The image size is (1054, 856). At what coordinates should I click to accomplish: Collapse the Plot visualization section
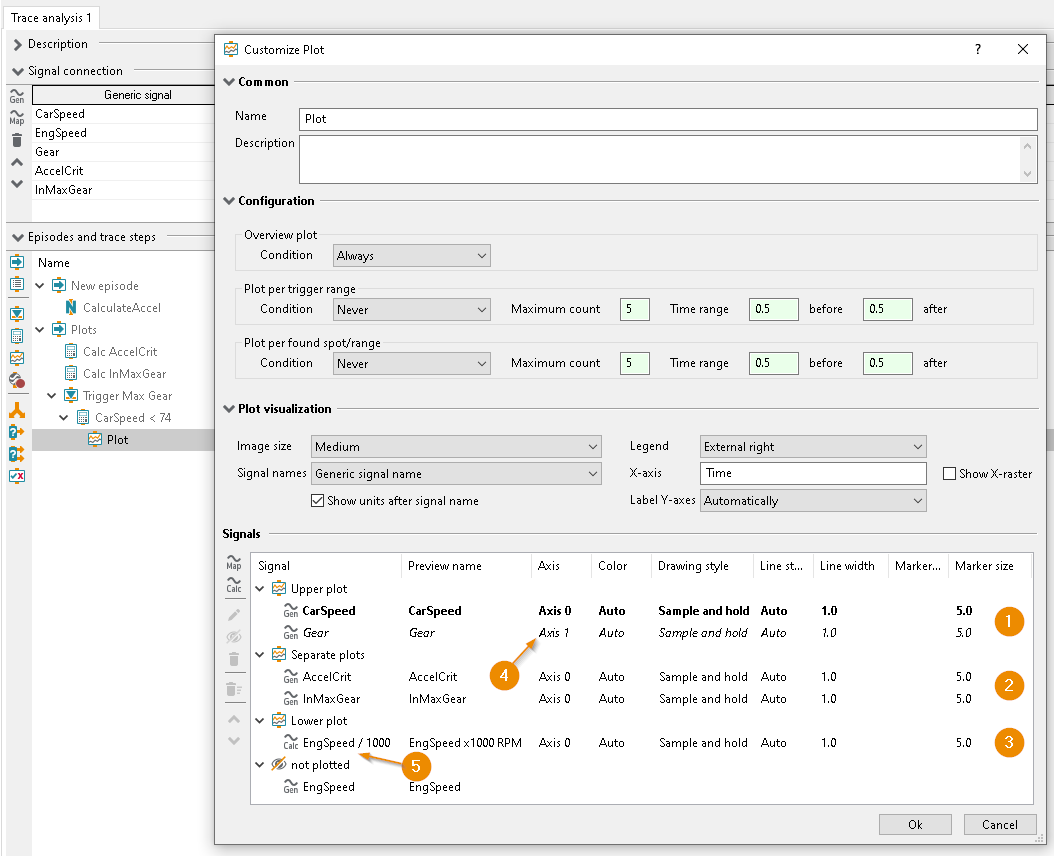229,409
